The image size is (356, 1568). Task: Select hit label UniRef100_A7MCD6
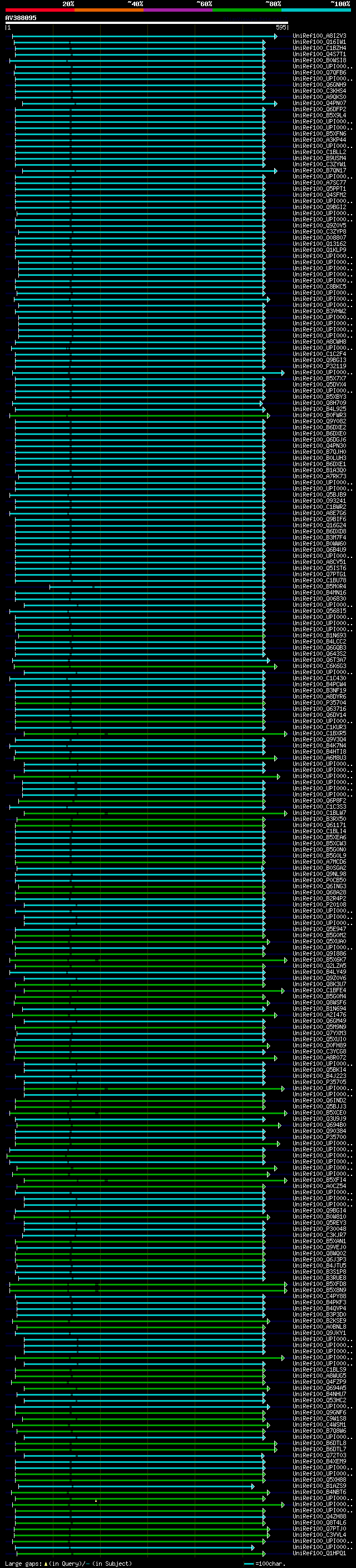click(319, 862)
